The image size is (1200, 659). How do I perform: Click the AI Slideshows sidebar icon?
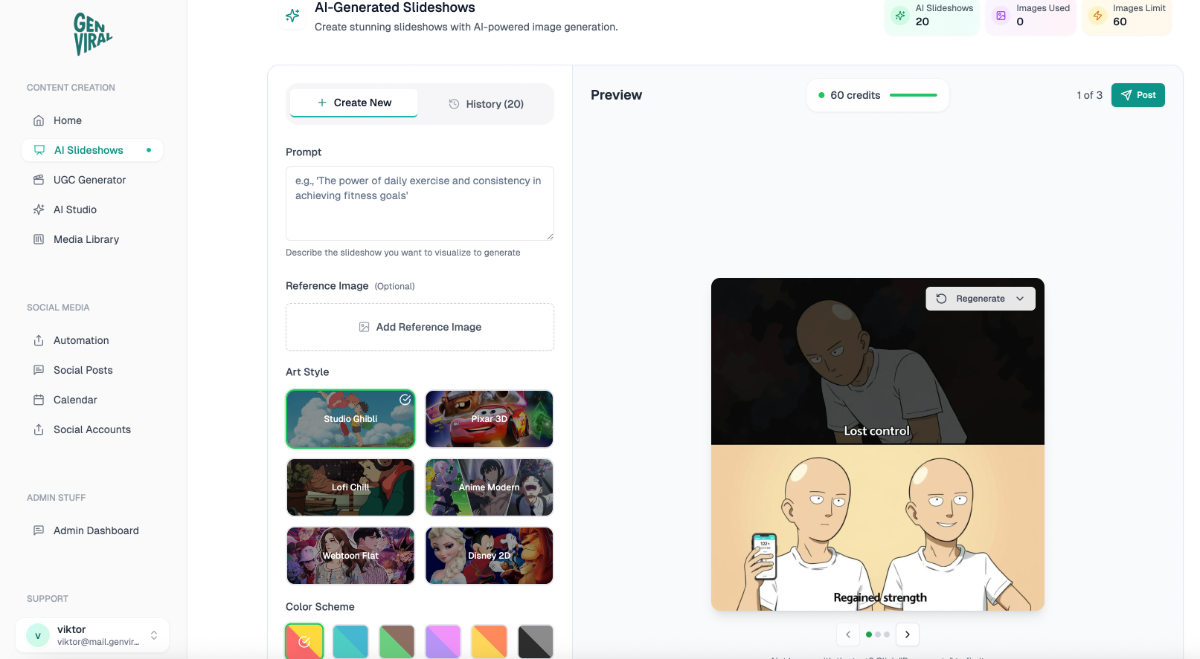pyautogui.click(x=39, y=151)
